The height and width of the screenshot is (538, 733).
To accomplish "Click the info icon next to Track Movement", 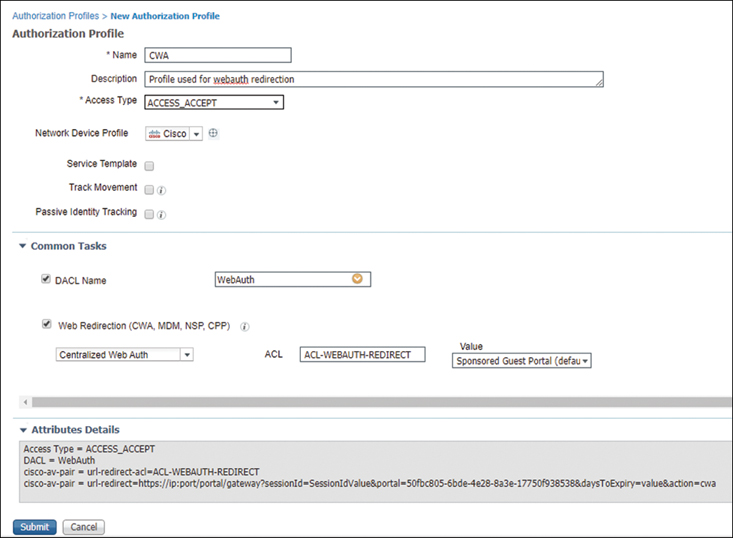I will pyautogui.click(x=161, y=189).
